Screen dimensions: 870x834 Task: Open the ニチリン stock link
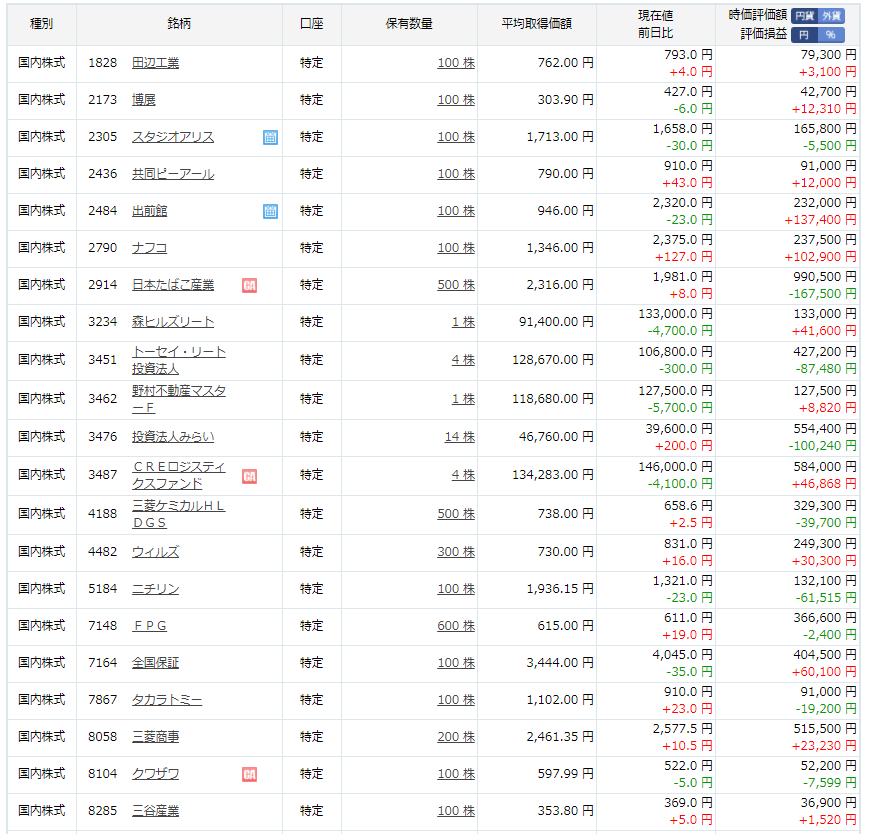[x=155, y=589]
